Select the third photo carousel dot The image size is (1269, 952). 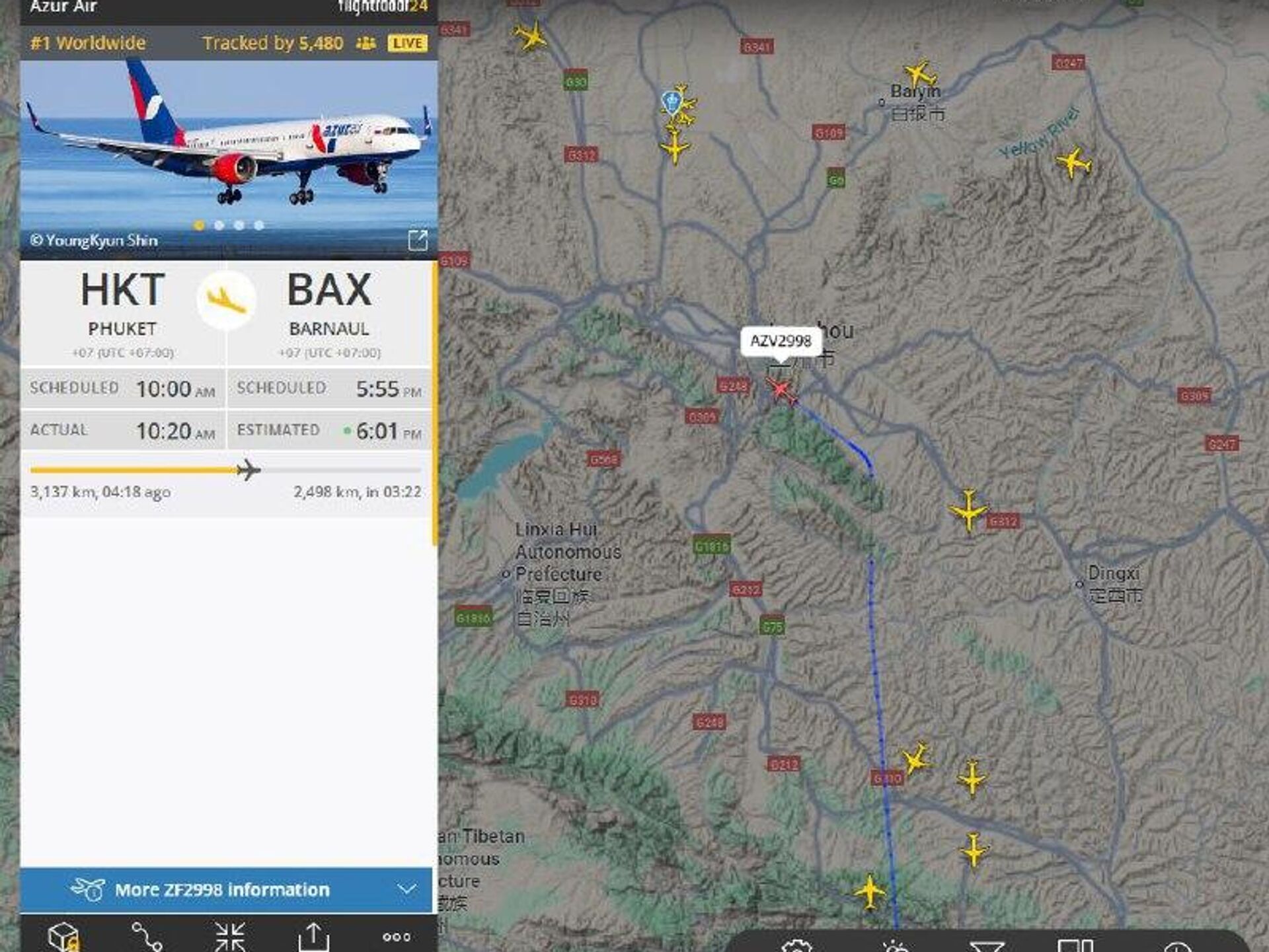239,225
